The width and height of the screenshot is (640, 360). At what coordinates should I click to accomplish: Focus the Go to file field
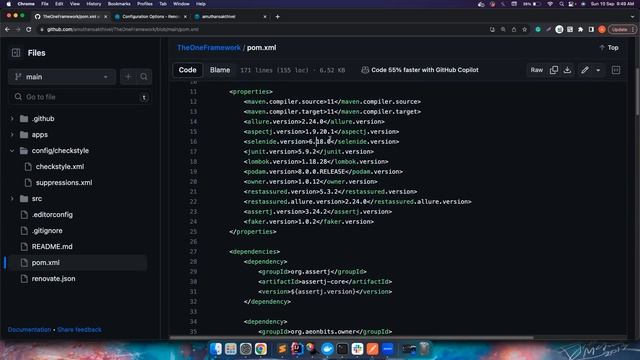80,97
